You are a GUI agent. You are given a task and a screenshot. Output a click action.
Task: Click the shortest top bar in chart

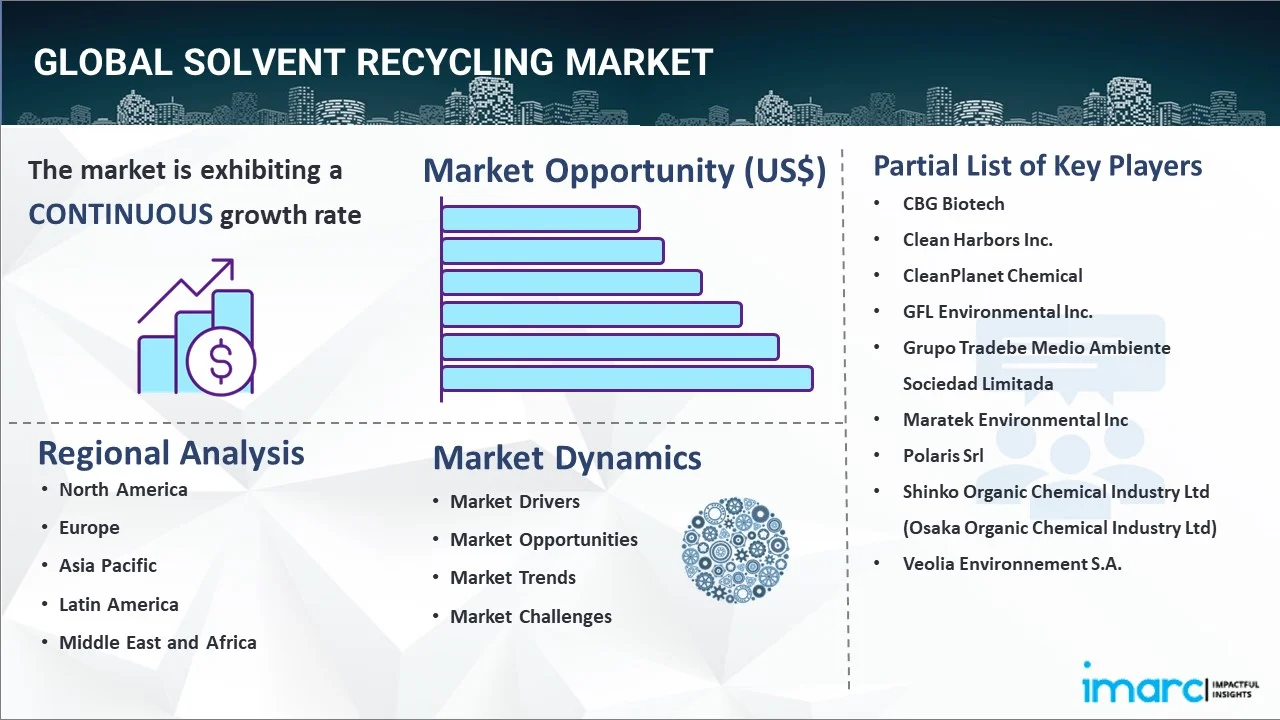click(x=540, y=218)
